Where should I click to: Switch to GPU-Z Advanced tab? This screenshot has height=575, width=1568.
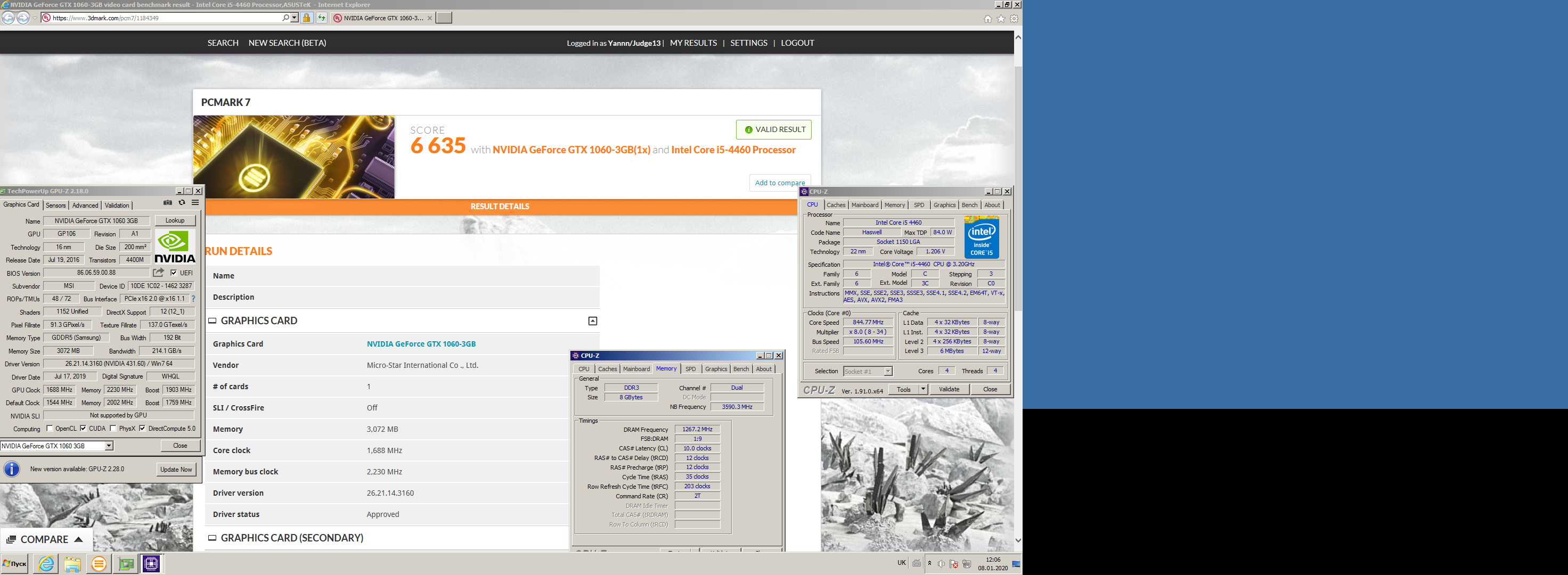click(x=85, y=206)
